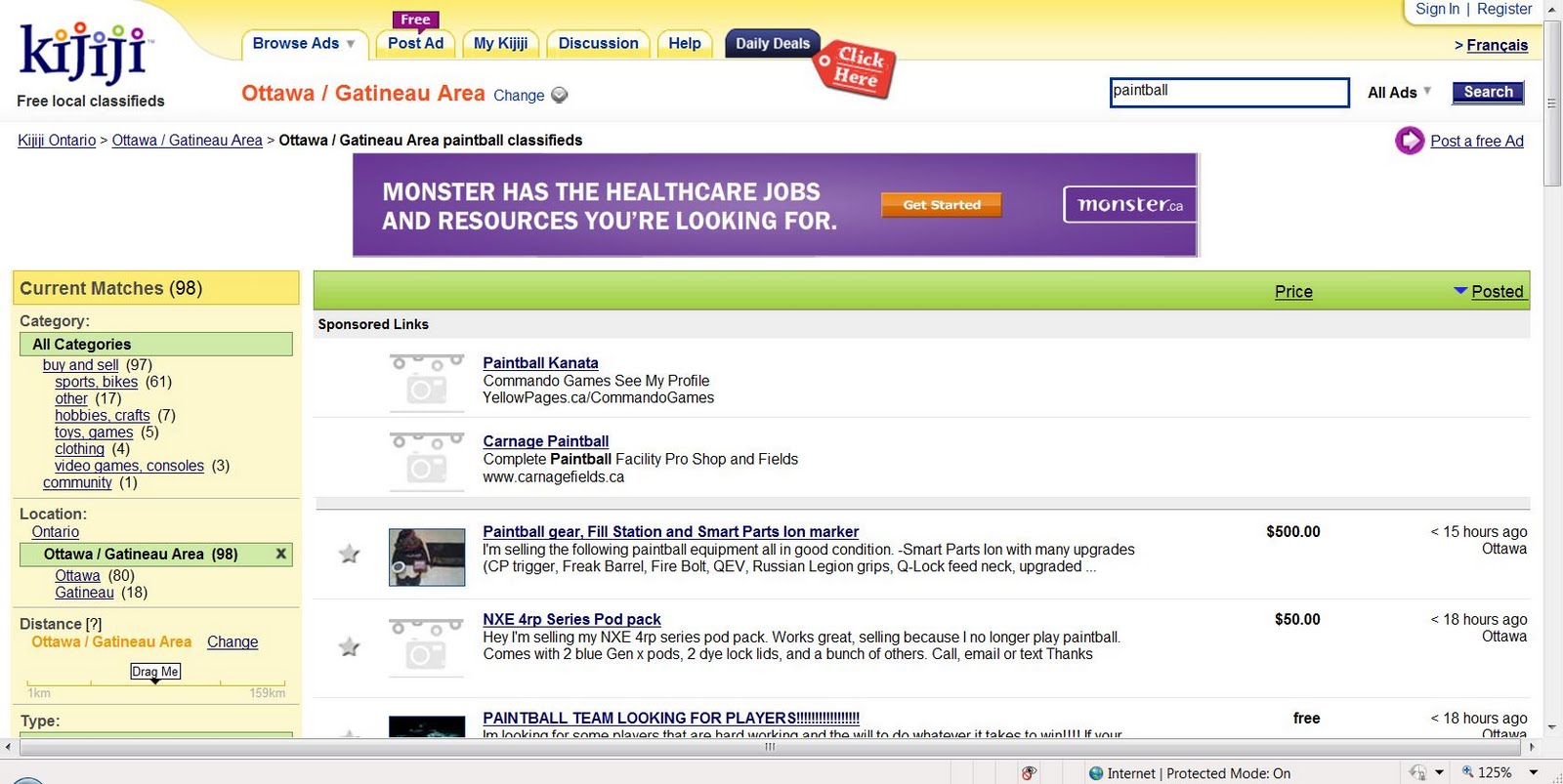The image size is (1563, 784).
Task: Select All Categories filter
Action: (156, 344)
